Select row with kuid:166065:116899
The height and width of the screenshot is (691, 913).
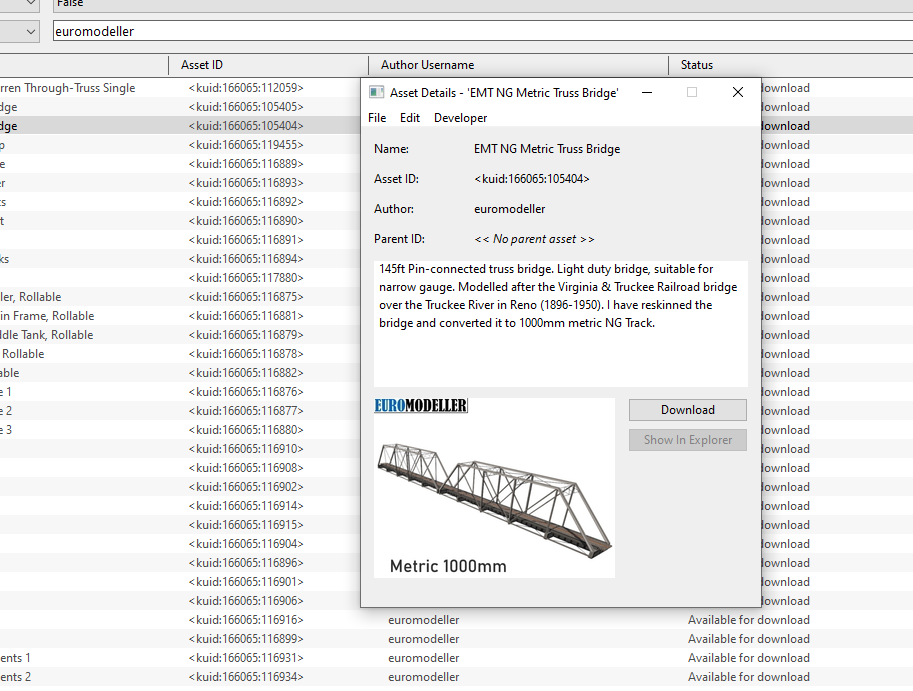coord(456,639)
